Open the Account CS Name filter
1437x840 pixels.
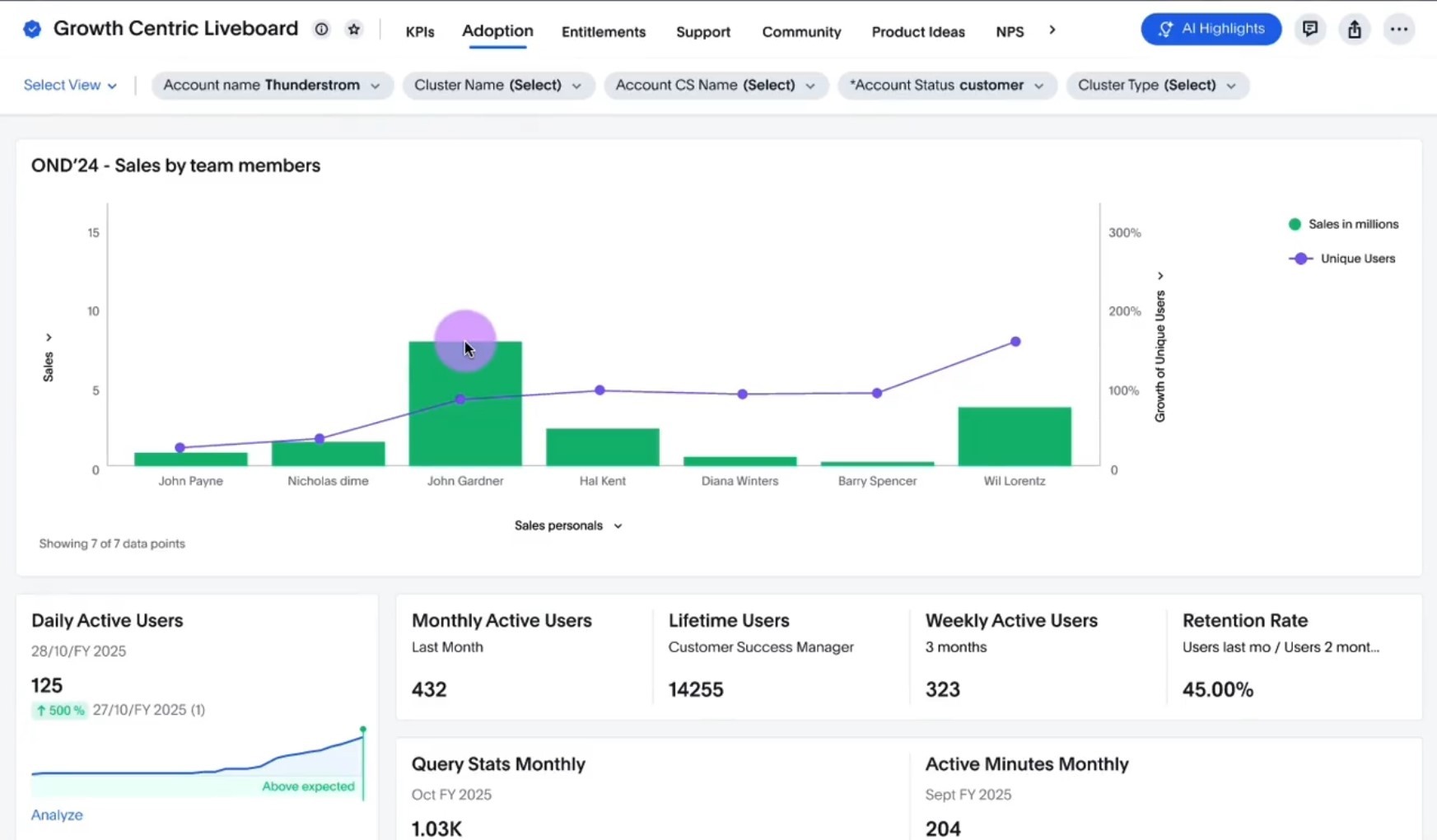click(716, 86)
